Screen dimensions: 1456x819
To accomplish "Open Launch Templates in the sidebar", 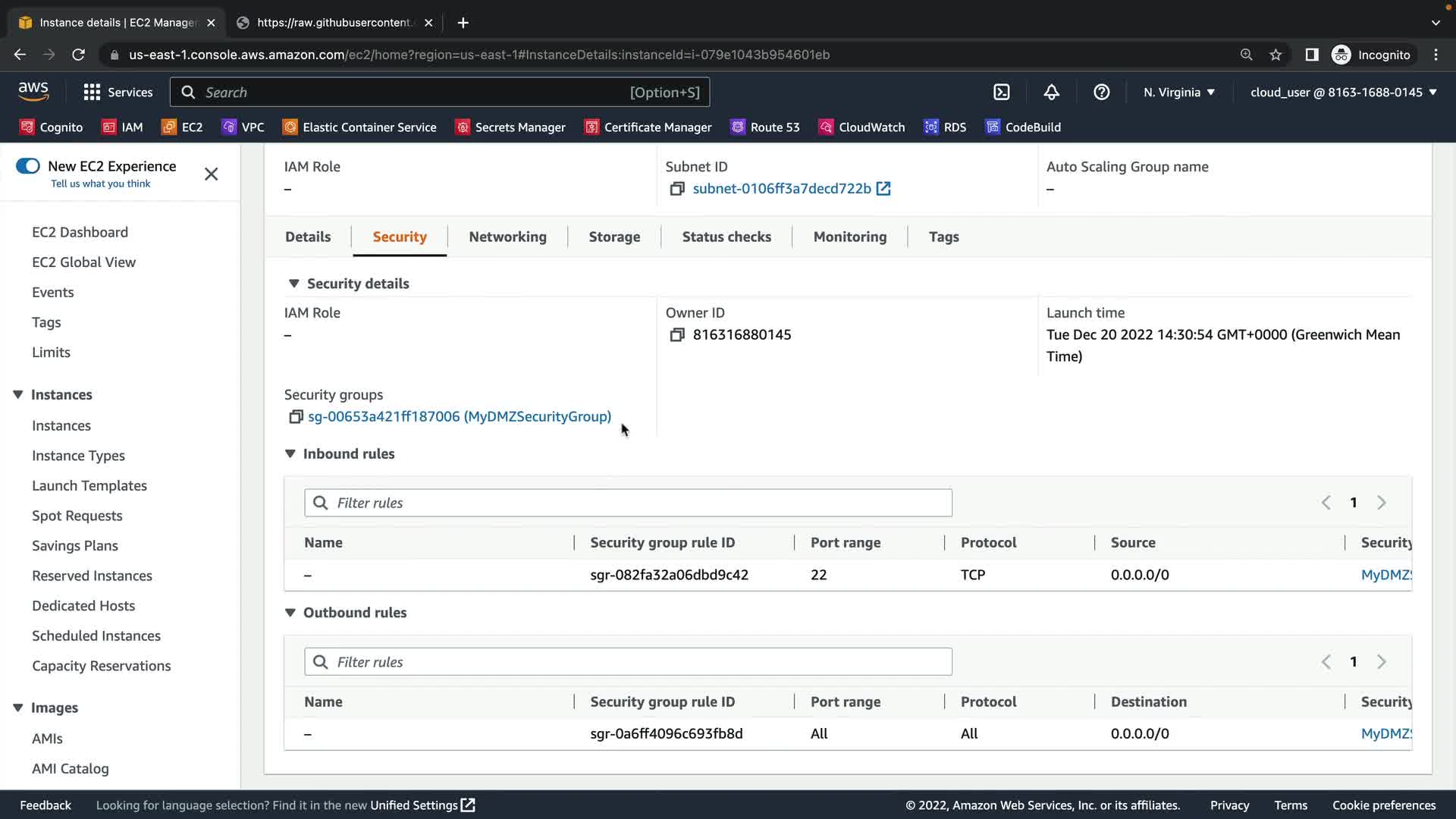I will 89,485.
